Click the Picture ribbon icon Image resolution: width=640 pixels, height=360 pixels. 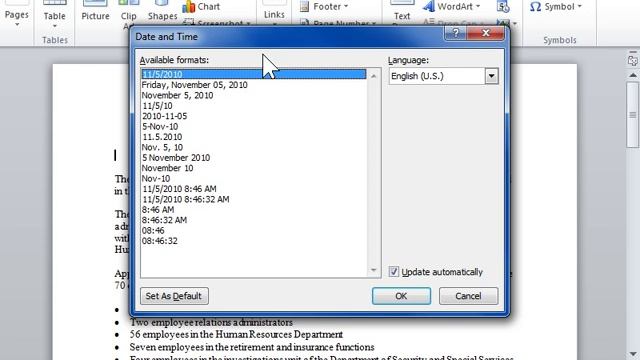click(95, 12)
